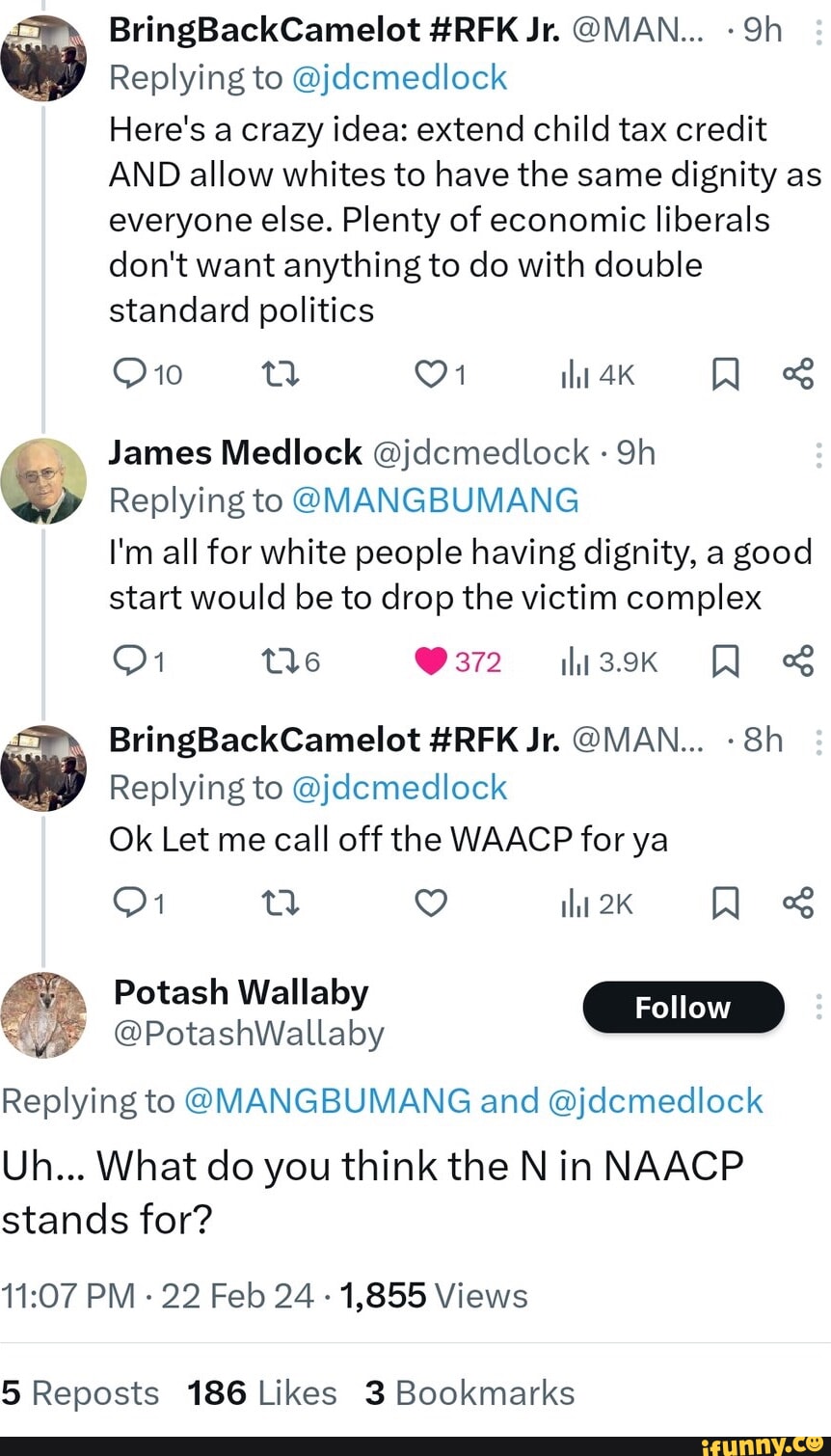Screen dimensions: 831x1456
Task: Like the WAACP reply
Action: (x=430, y=903)
